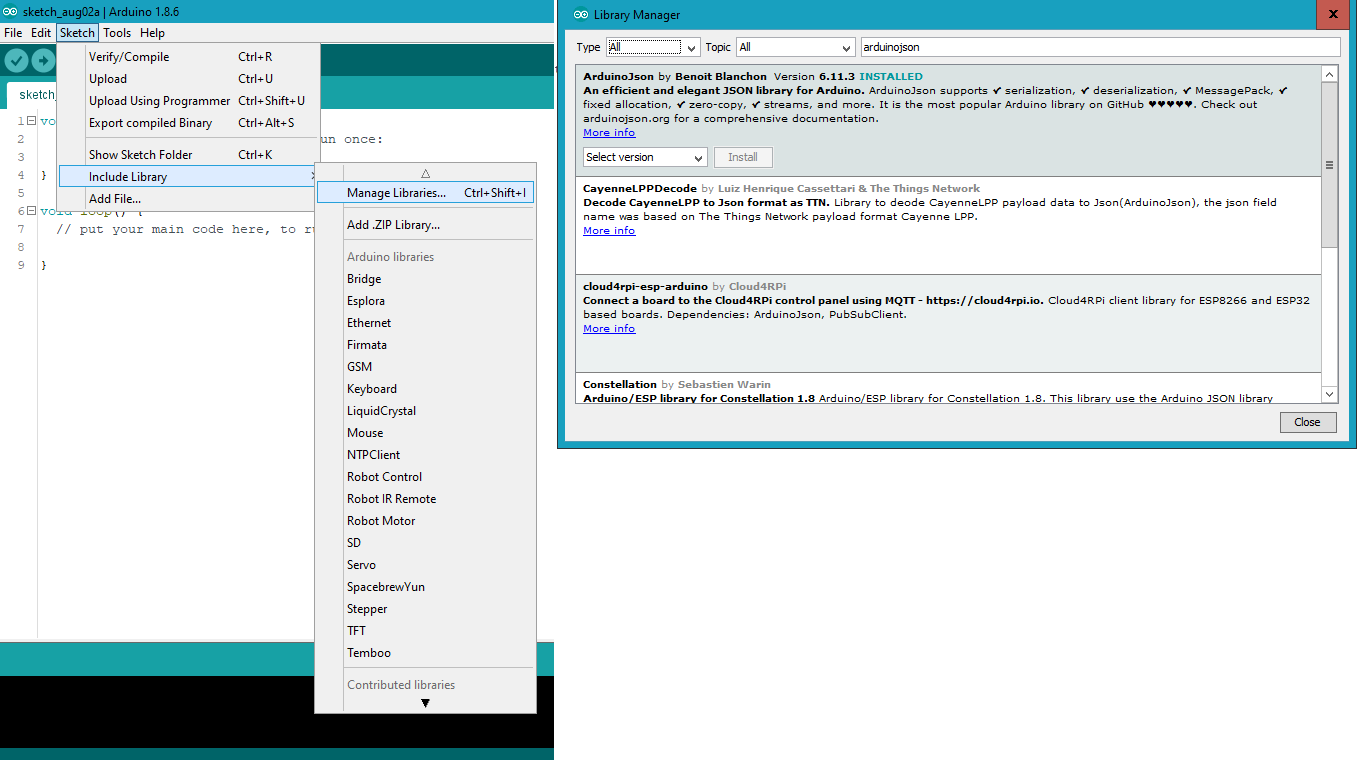Select Upload Using Programmer
Screen dimensions: 1360x760
click(x=188, y=101)
